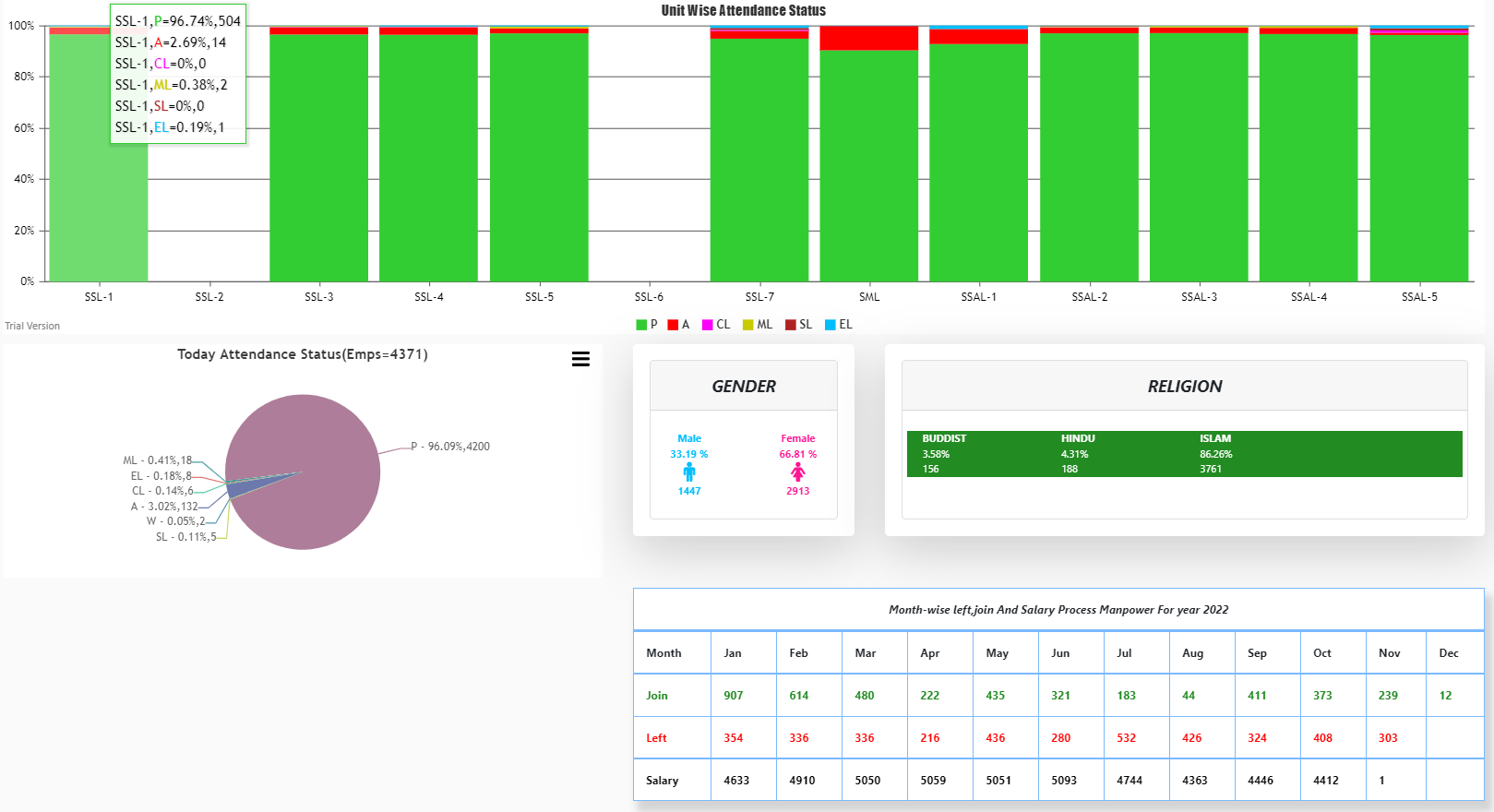Hide the CL series via legend
This screenshot has width=1494, height=812.
(716, 325)
